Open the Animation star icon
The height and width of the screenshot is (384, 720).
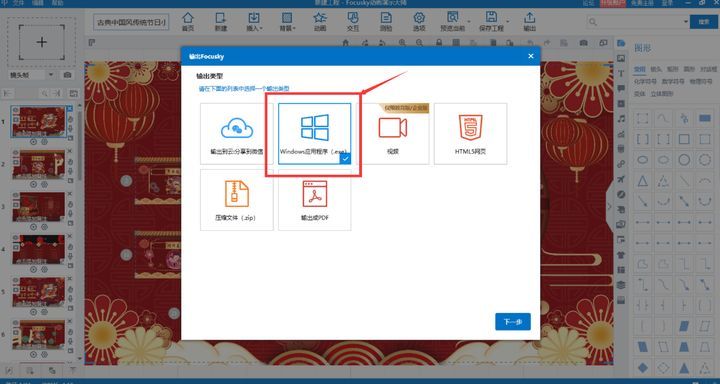(320, 22)
